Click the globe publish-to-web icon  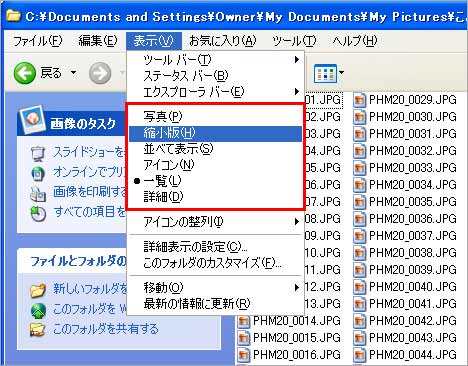pyautogui.click(x=38, y=311)
